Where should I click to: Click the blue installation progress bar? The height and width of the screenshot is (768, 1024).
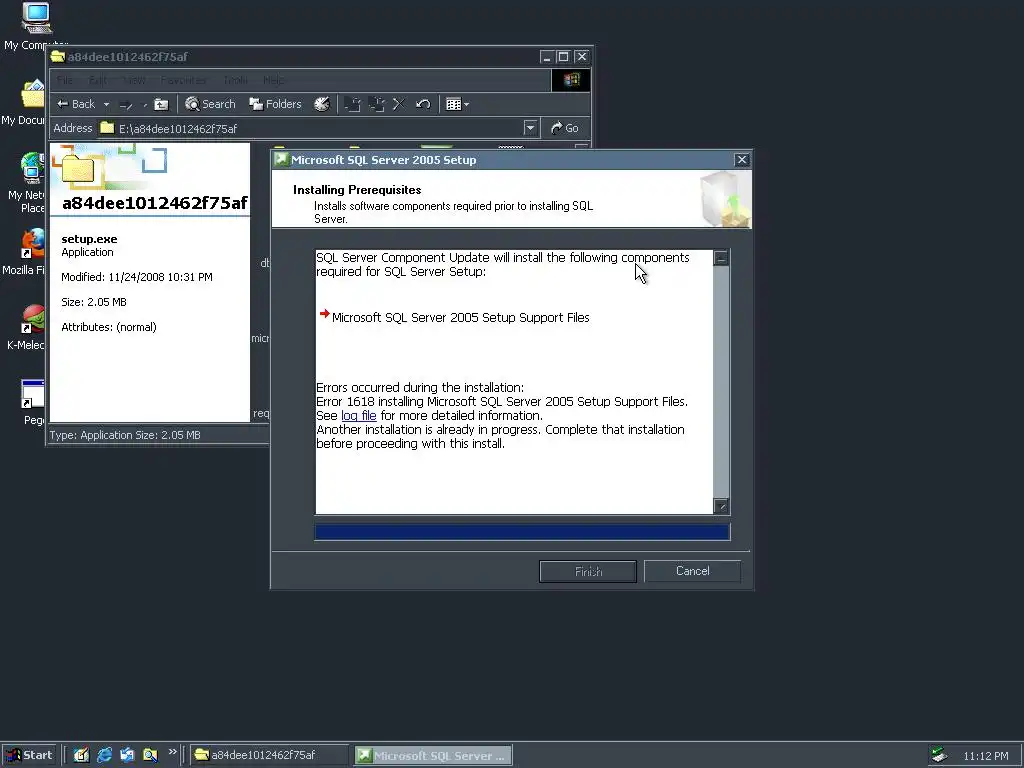pos(522,532)
